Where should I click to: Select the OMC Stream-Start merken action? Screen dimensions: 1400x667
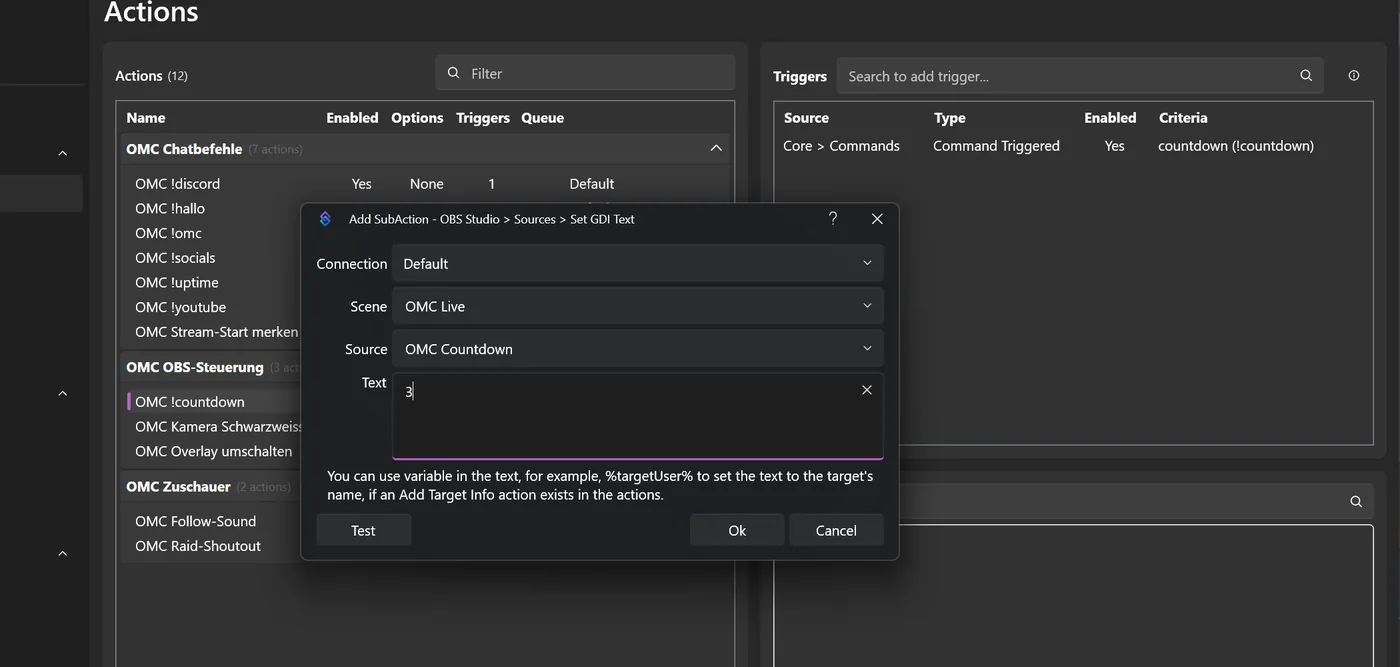click(x=217, y=332)
